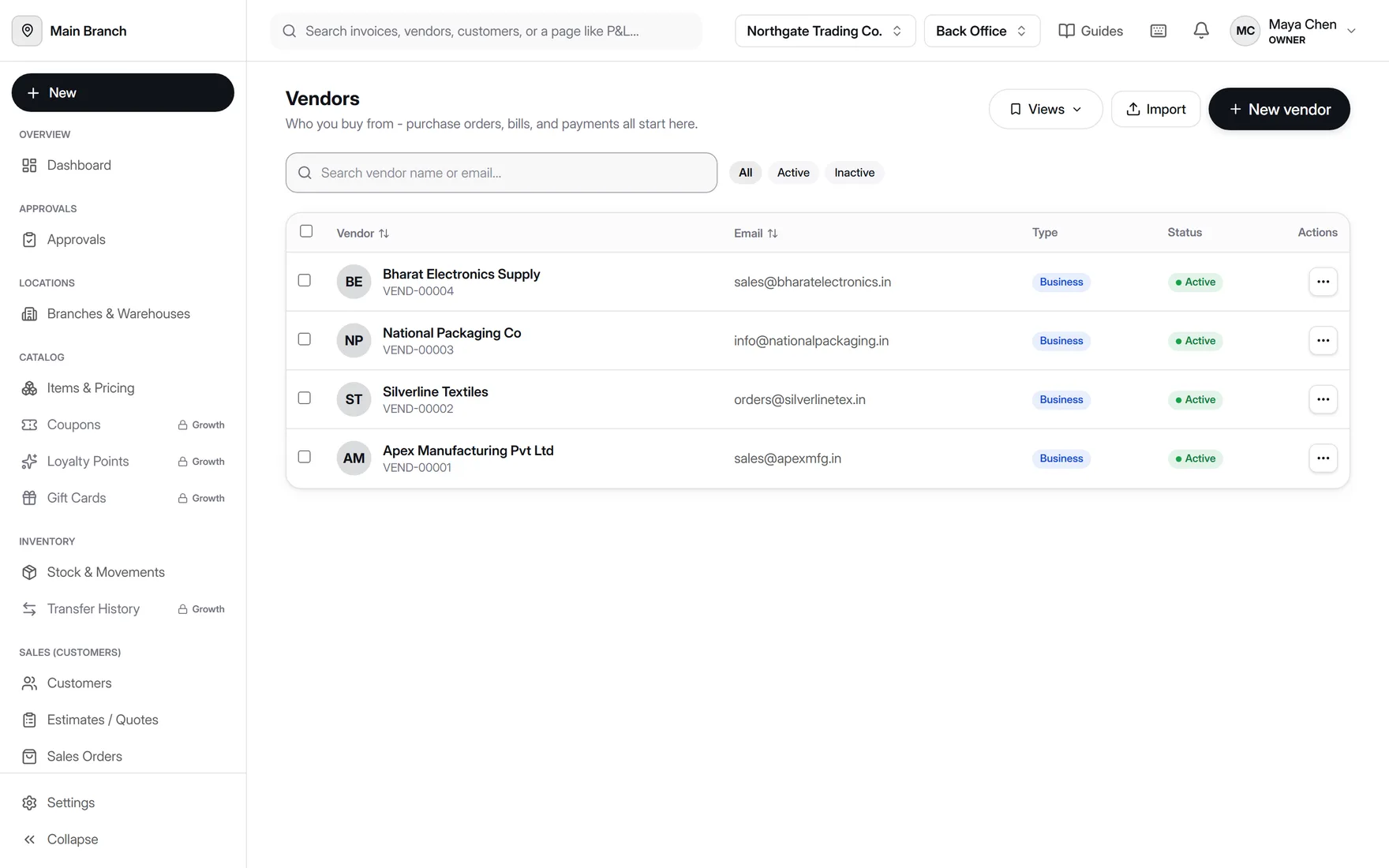Check the Apex Manufacturing row checkbox
The width and height of the screenshot is (1389, 868).
(305, 457)
